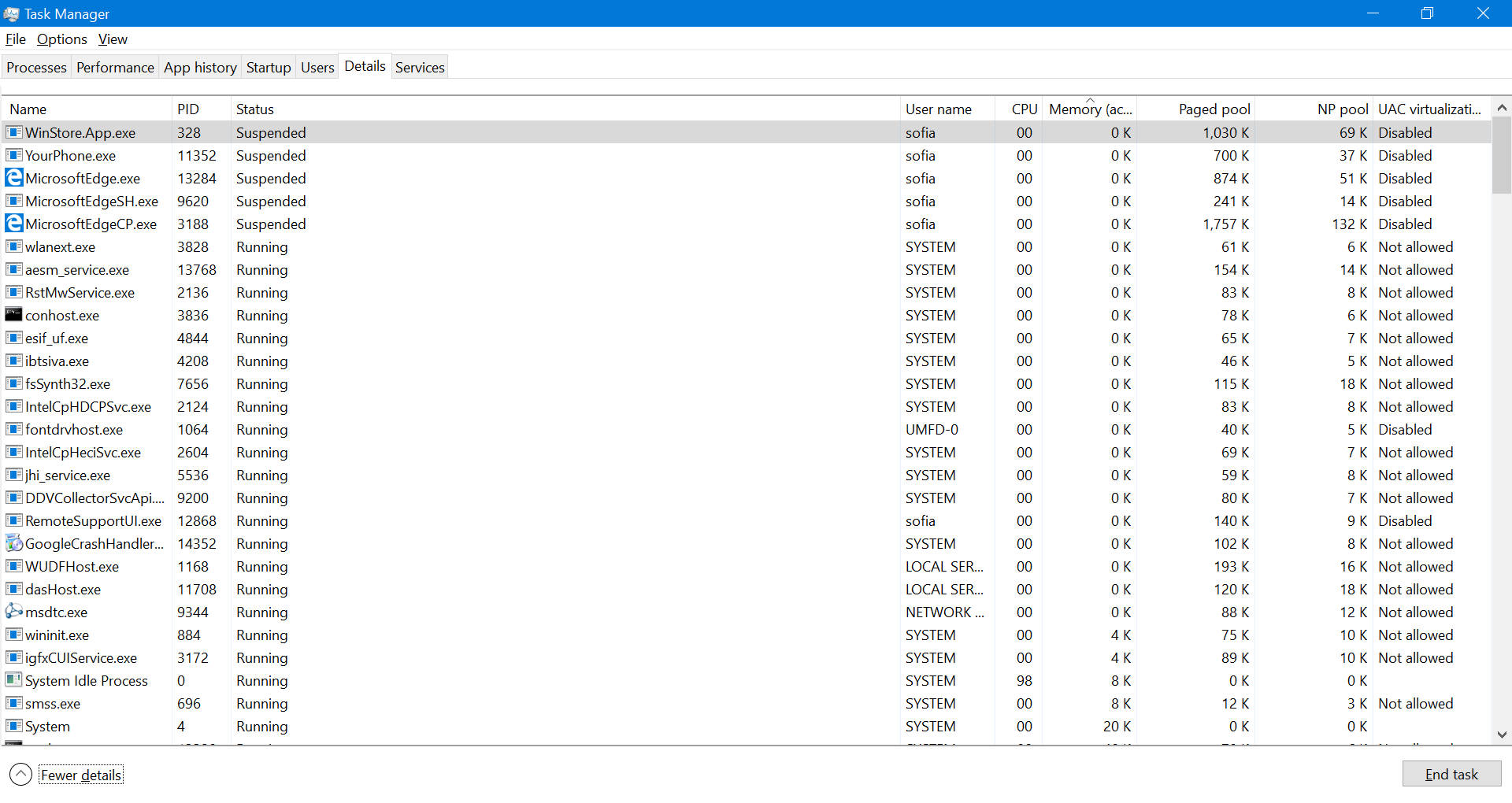
Task: Switch to the Processes tab
Action: 36,68
